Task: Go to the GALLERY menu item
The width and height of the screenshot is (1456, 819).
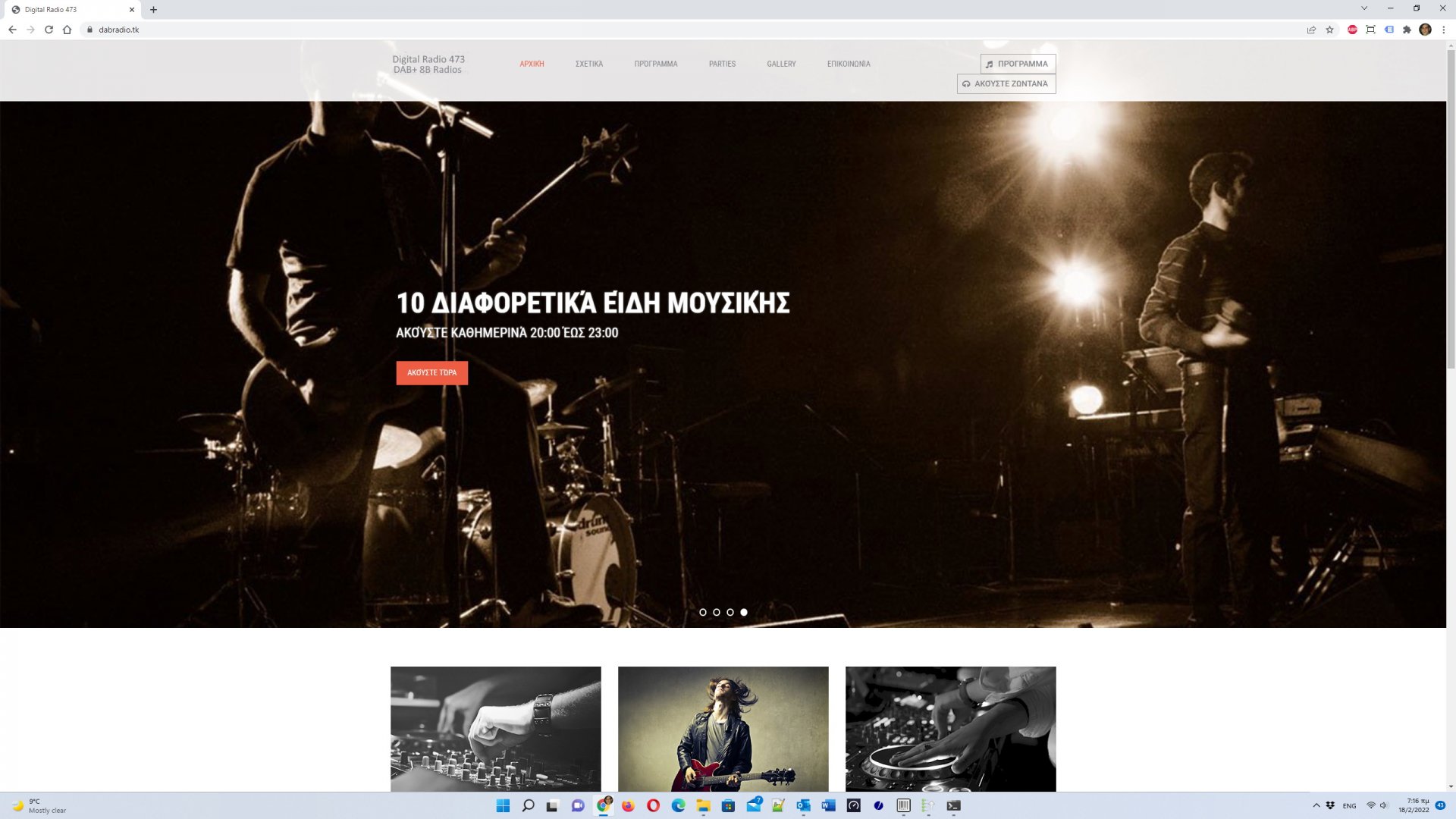Action: coord(781,64)
